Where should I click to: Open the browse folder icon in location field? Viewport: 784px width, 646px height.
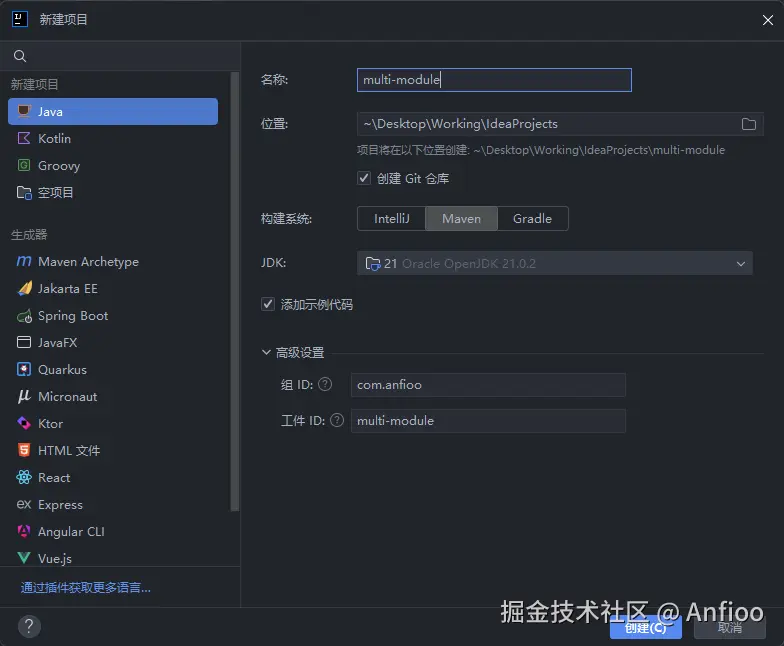pyautogui.click(x=748, y=124)
